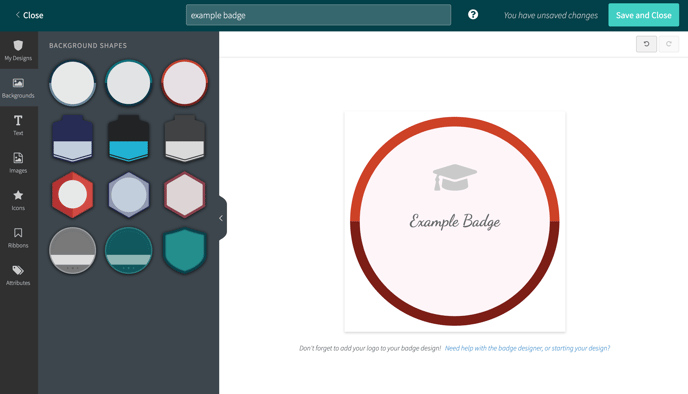Image resolution: width=688 pixels, height=394 pixels.
Task: Select the Example Badge text on canvas
Action: click(455, 221)
